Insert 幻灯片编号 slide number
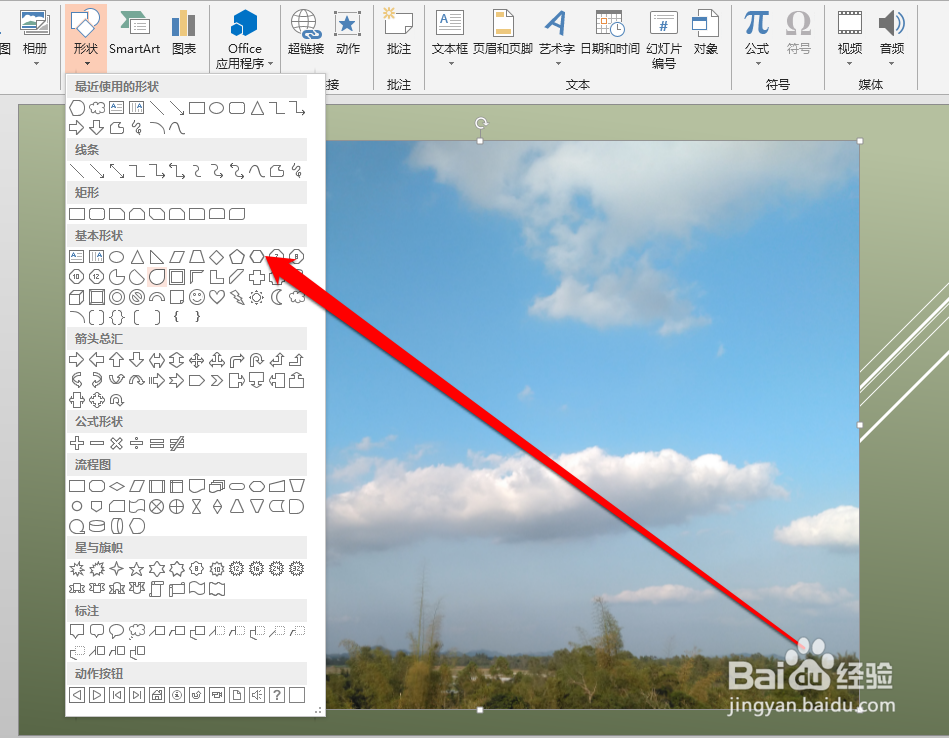The width and height of the screenshot is (949, 738). pos(663,39)
